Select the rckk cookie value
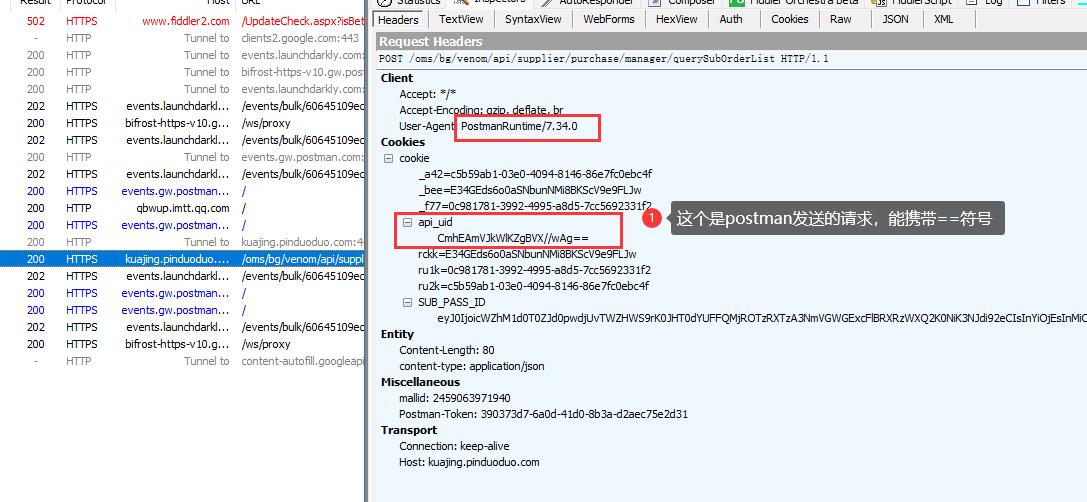Viewport: 1087px width, 502px height. pos(527,254)
